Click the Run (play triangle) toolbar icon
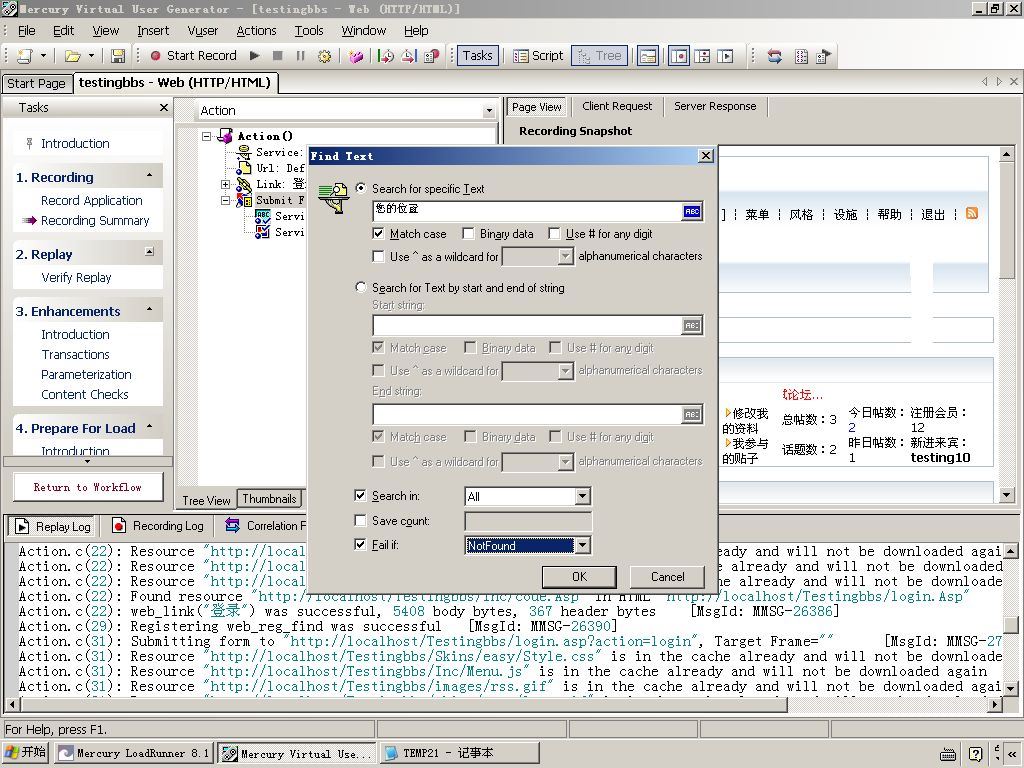Viewport: 1024px width, 768px height. [x=255, y=56]
